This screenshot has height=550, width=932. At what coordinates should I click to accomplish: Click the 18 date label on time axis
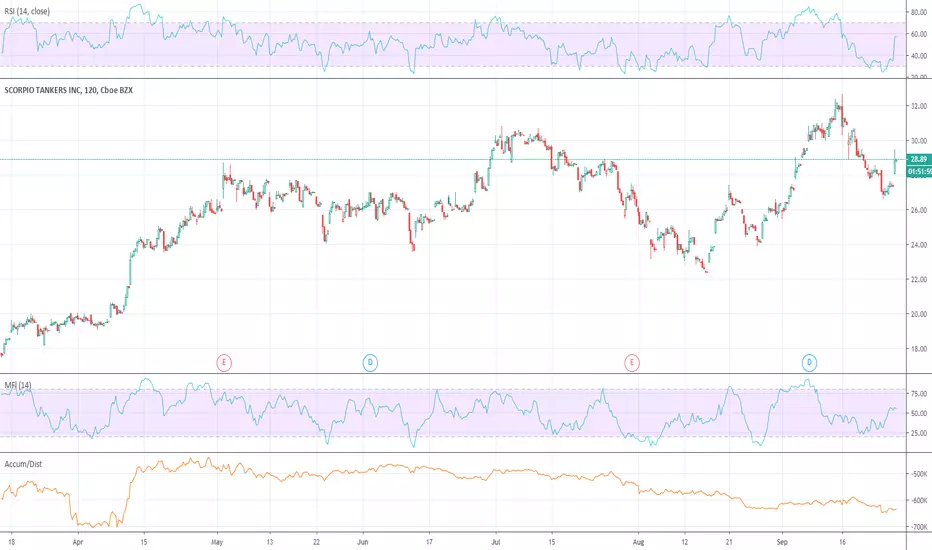click(12, 542)
